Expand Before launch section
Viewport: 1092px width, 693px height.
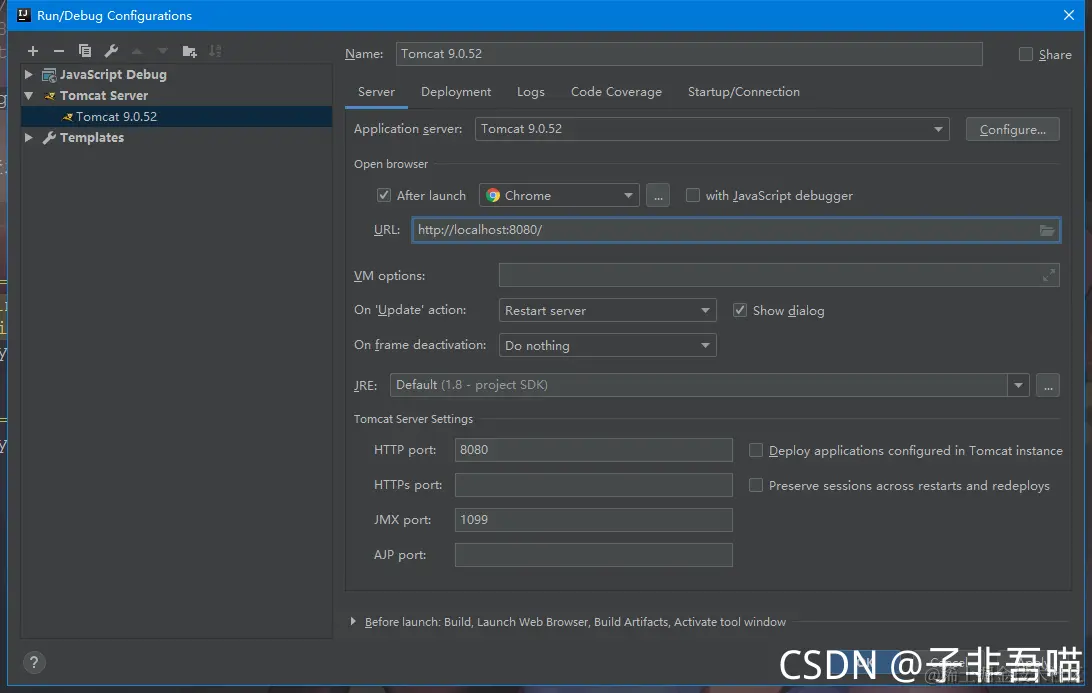[x=353, y=621]
